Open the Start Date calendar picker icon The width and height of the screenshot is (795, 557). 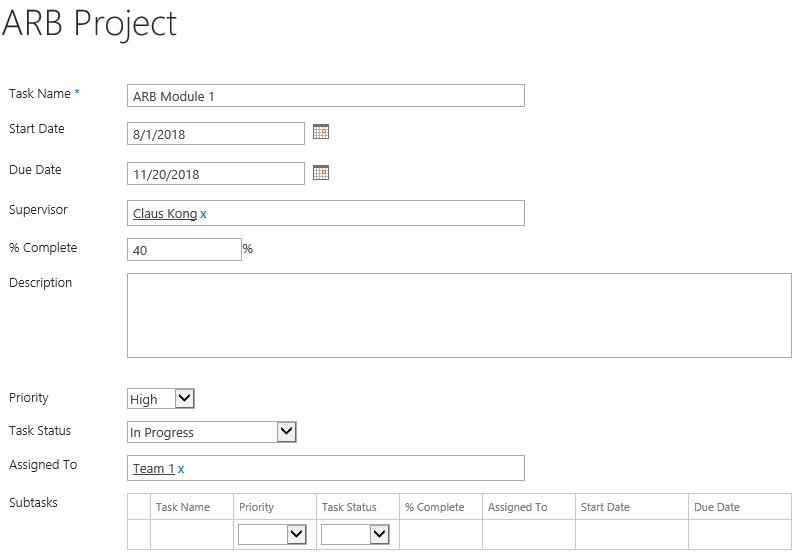coord(321,132)
